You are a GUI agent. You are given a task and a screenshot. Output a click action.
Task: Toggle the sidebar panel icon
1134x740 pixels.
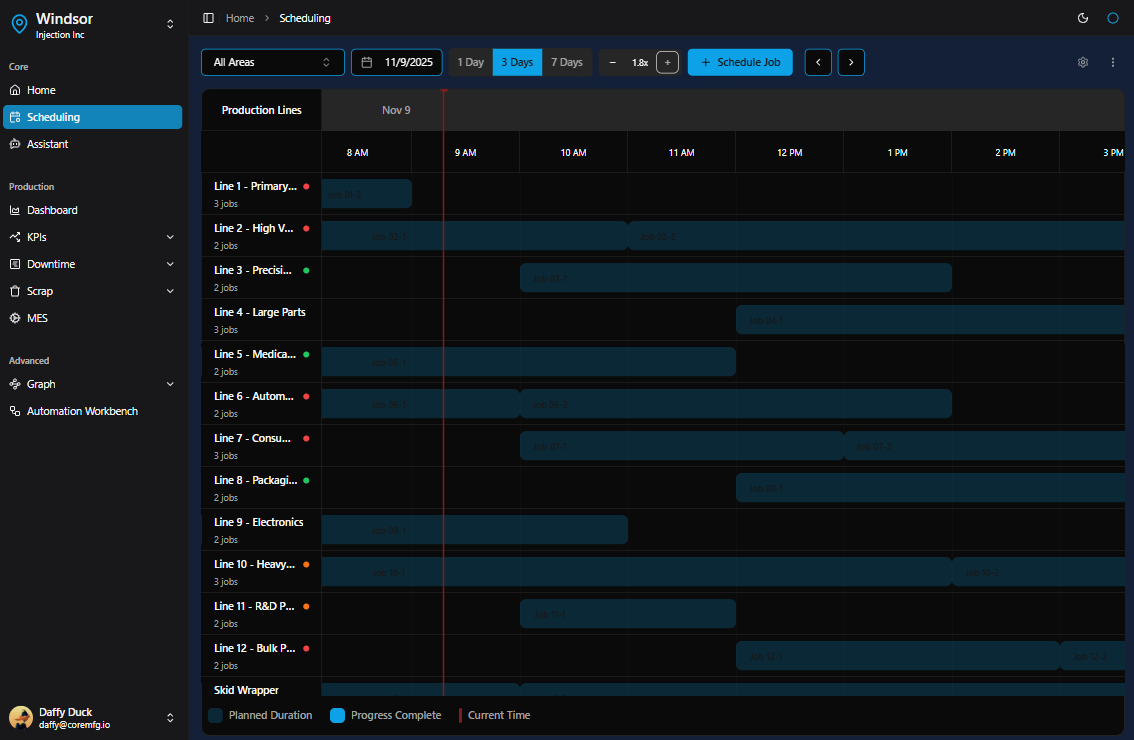[208, 18]
